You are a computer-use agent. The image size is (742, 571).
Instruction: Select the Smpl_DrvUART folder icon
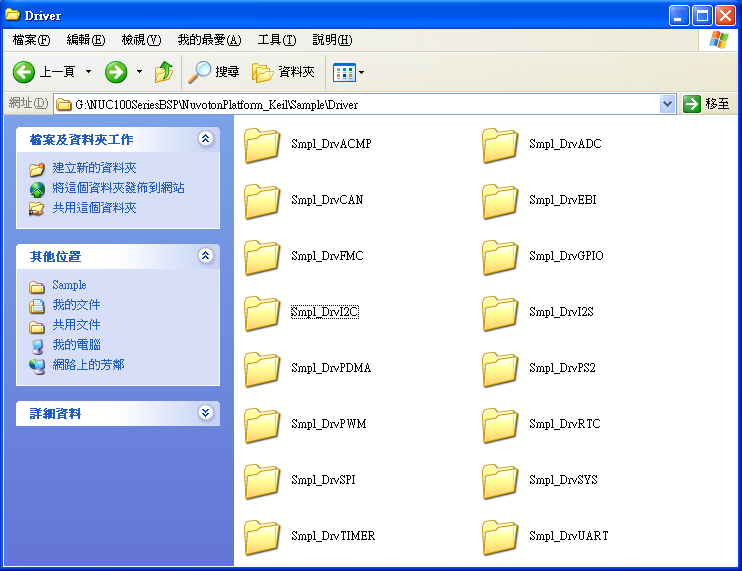(500, 537)
